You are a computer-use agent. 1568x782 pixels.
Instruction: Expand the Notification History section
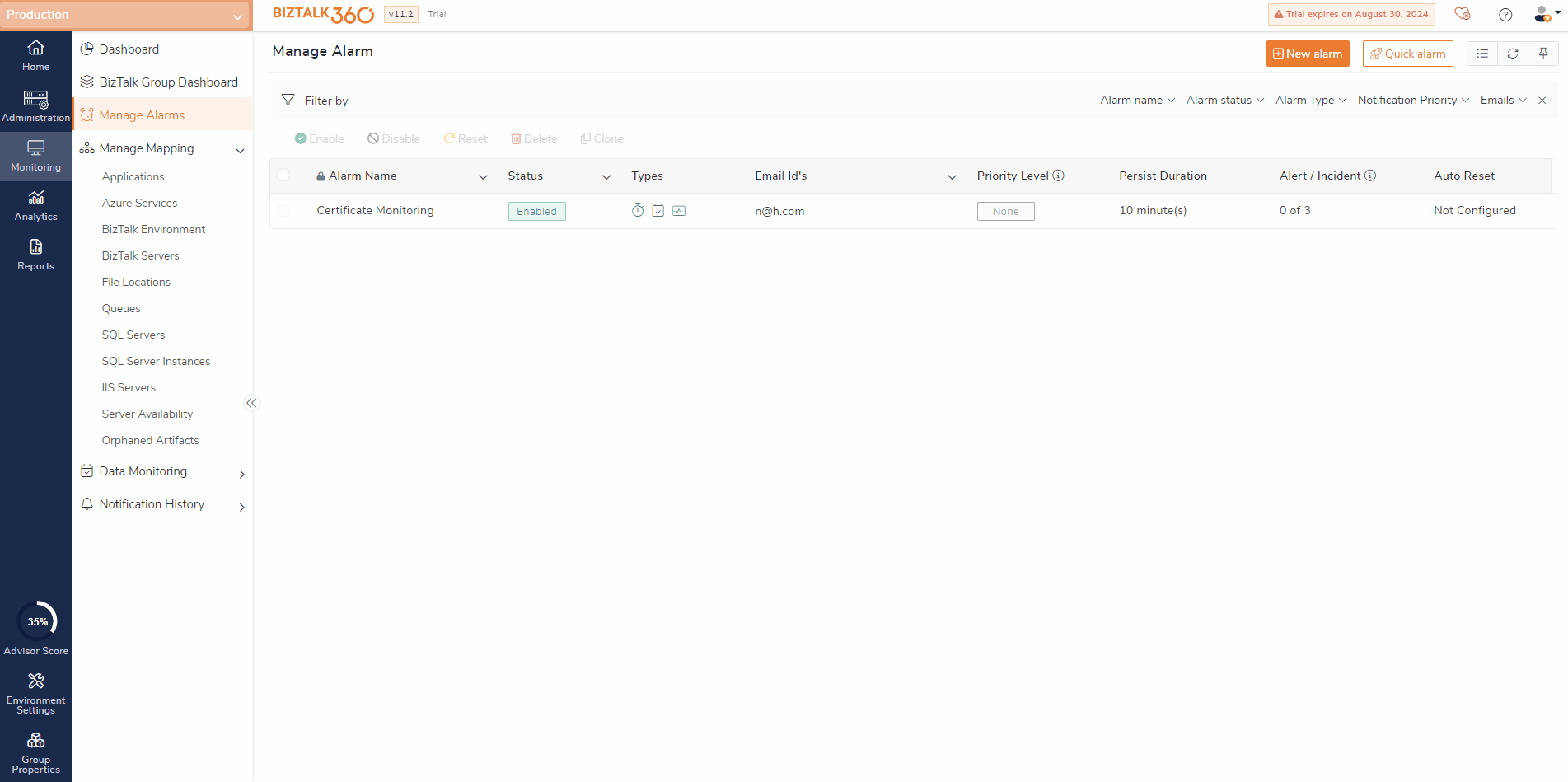(x=241, y=507)
